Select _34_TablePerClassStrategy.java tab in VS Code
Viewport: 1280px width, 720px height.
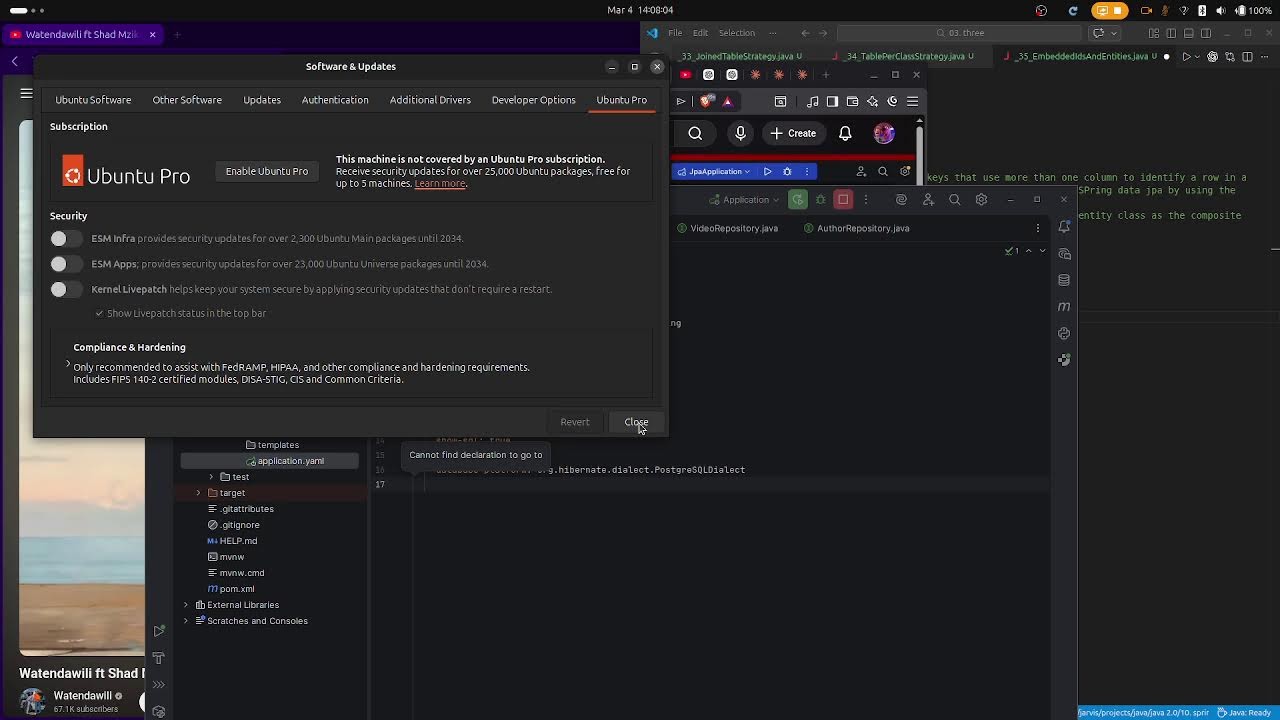(905, 57)
